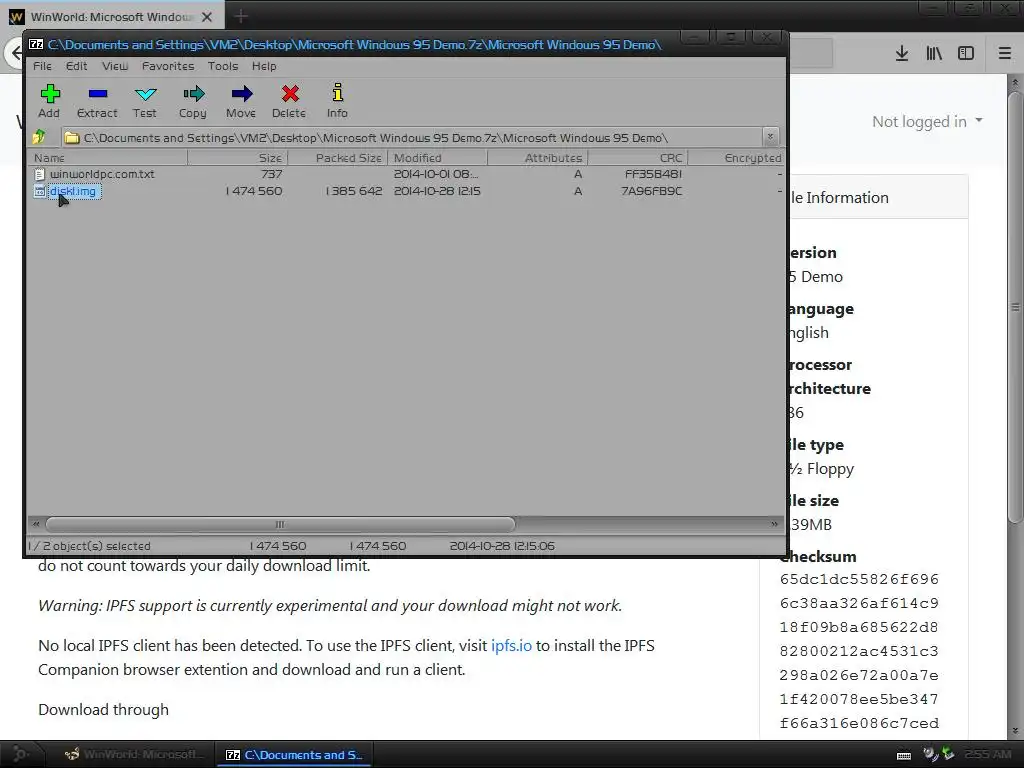Expand the address path dropdown arrow
The width and height of the screenshot is (1024, 768).
[771, 136]
